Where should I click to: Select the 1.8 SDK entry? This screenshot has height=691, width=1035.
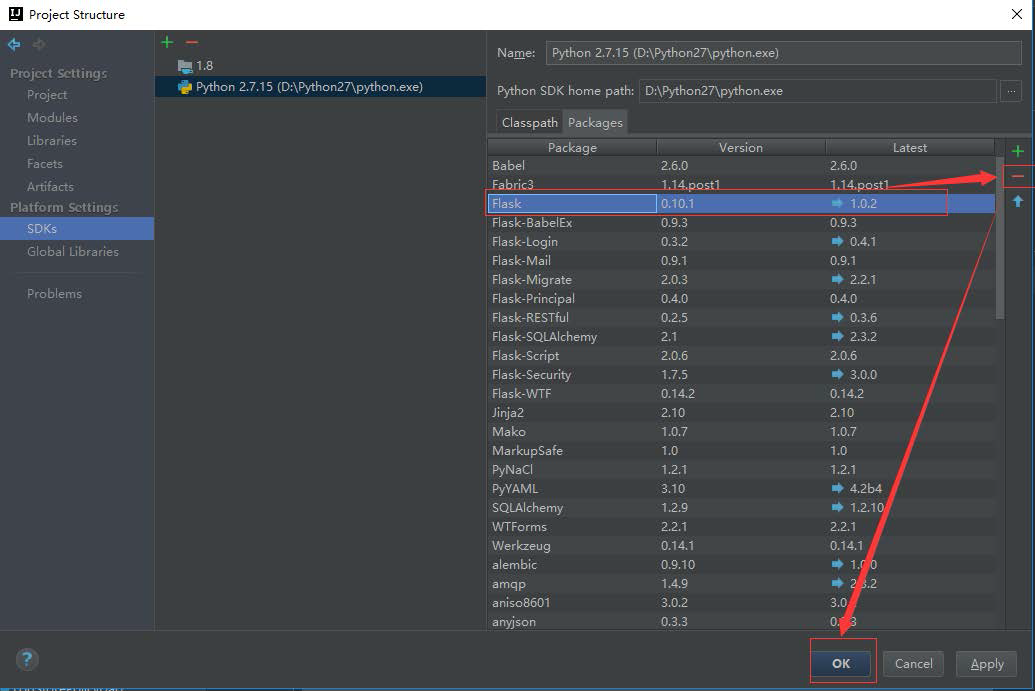(320, 66)
